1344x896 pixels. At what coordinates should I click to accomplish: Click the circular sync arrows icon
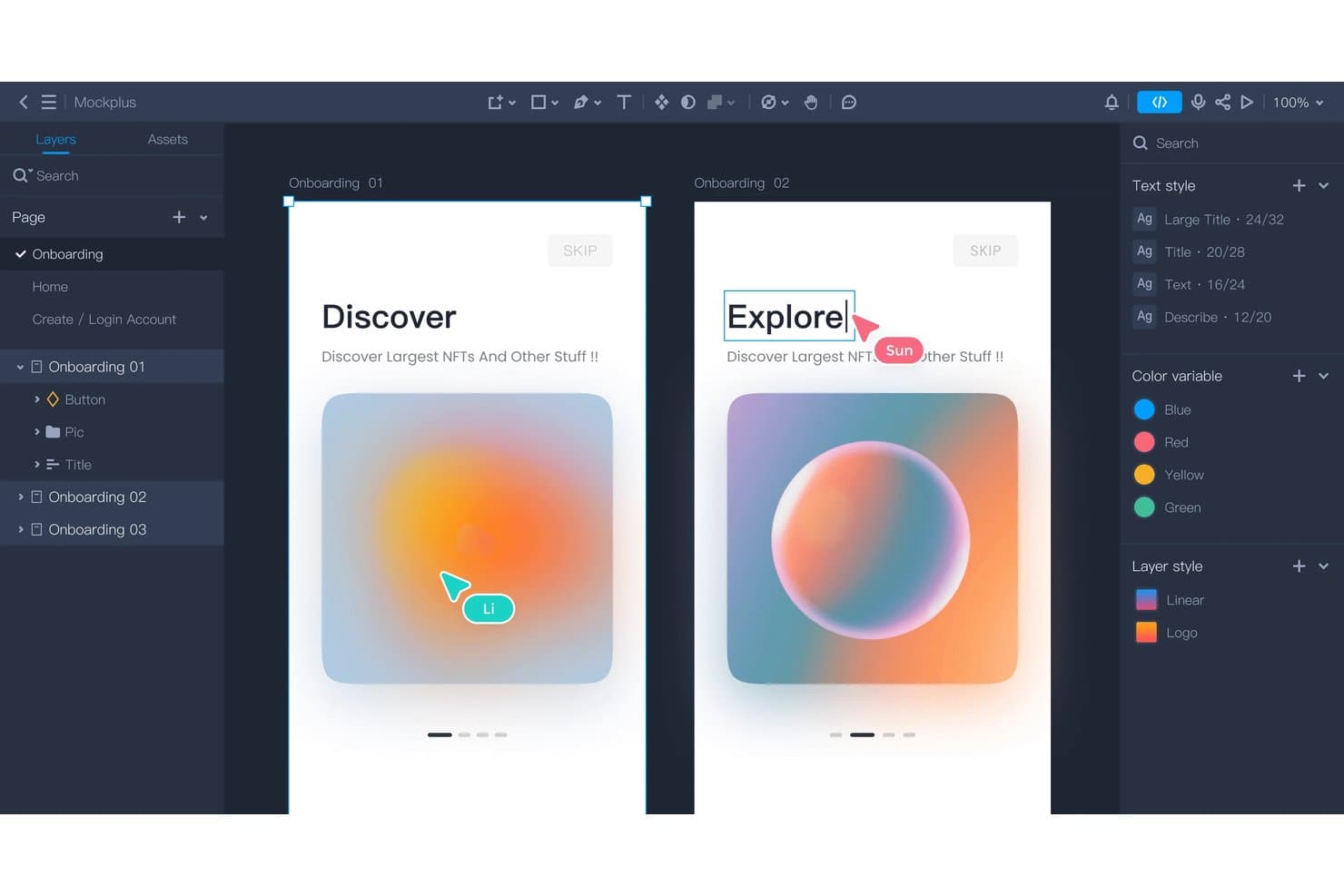coord(769,103)
